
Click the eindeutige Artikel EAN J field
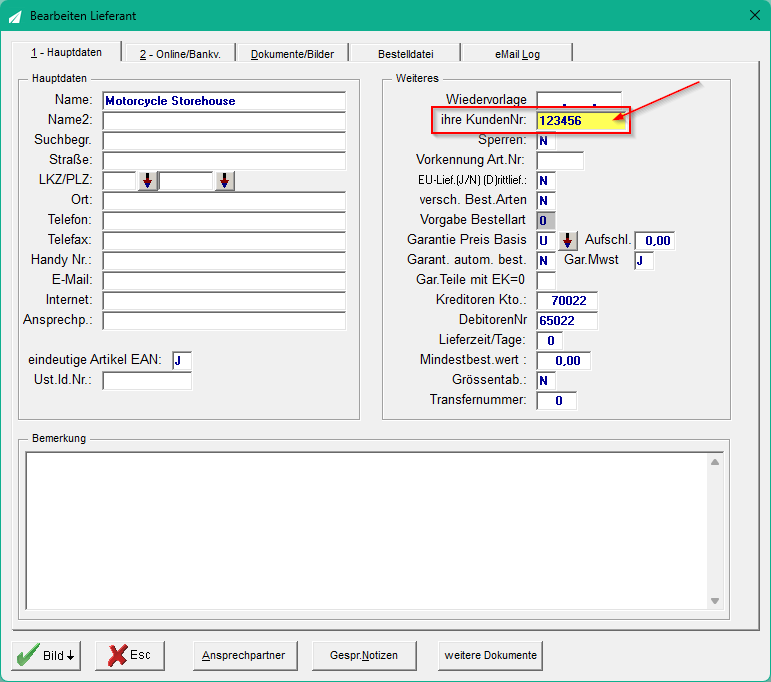tap(182, 361)
